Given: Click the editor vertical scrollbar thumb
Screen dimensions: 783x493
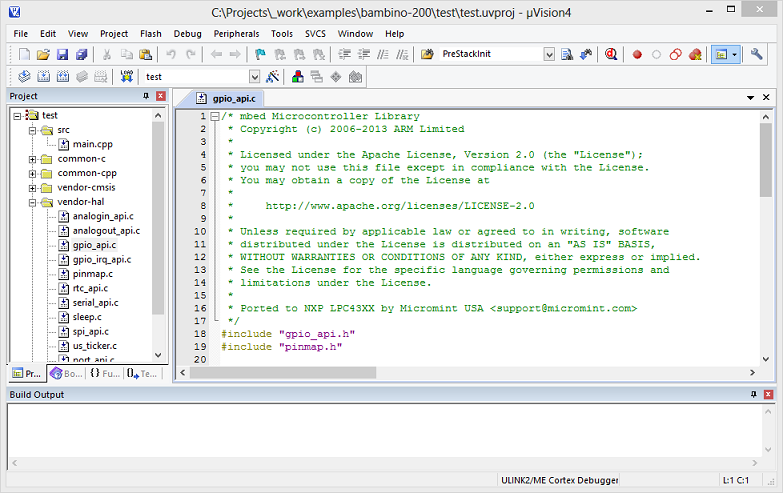Looking at the screenshot, I should [766, 160].
